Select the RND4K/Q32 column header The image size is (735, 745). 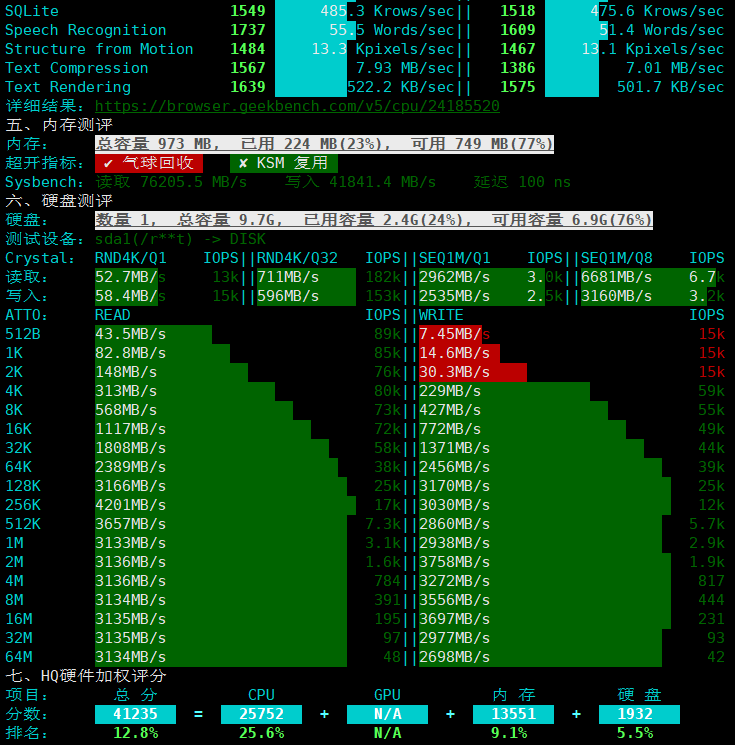[297, 258]
